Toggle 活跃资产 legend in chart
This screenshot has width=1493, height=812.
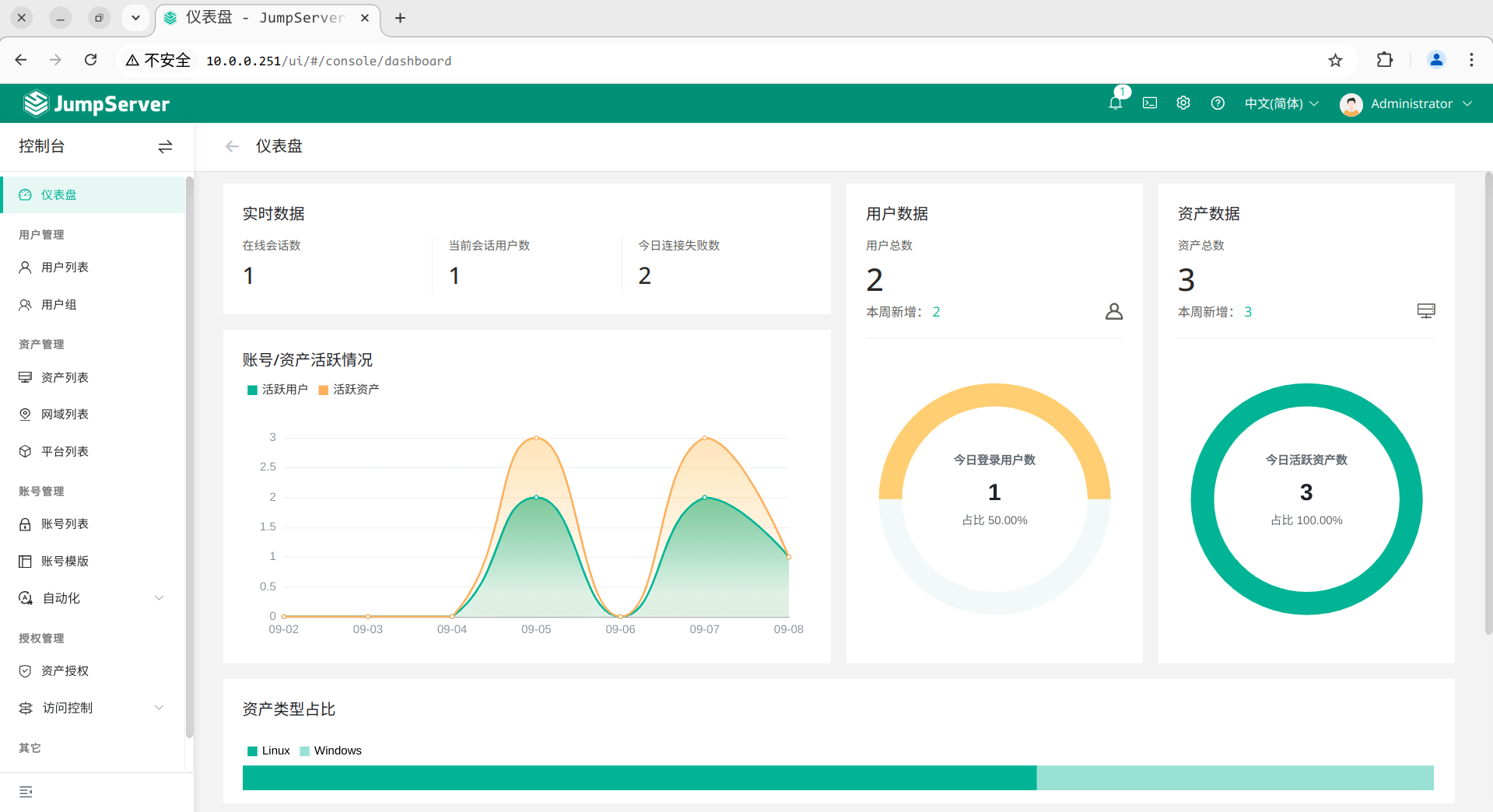[349, 390]
